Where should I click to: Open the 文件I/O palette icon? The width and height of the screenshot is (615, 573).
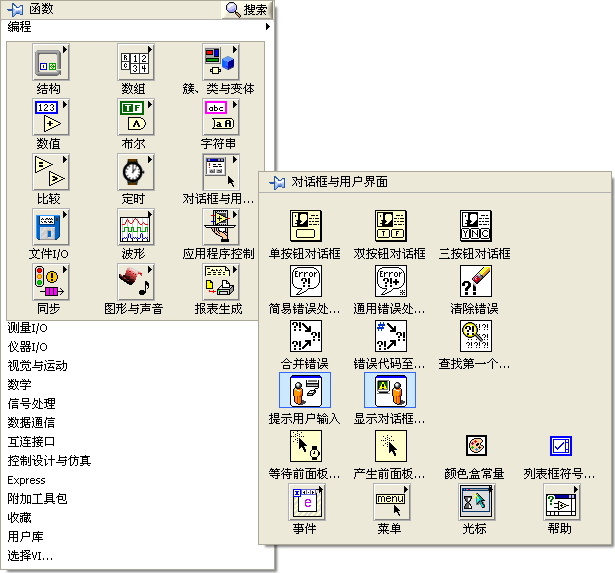(x=48, y=228)
